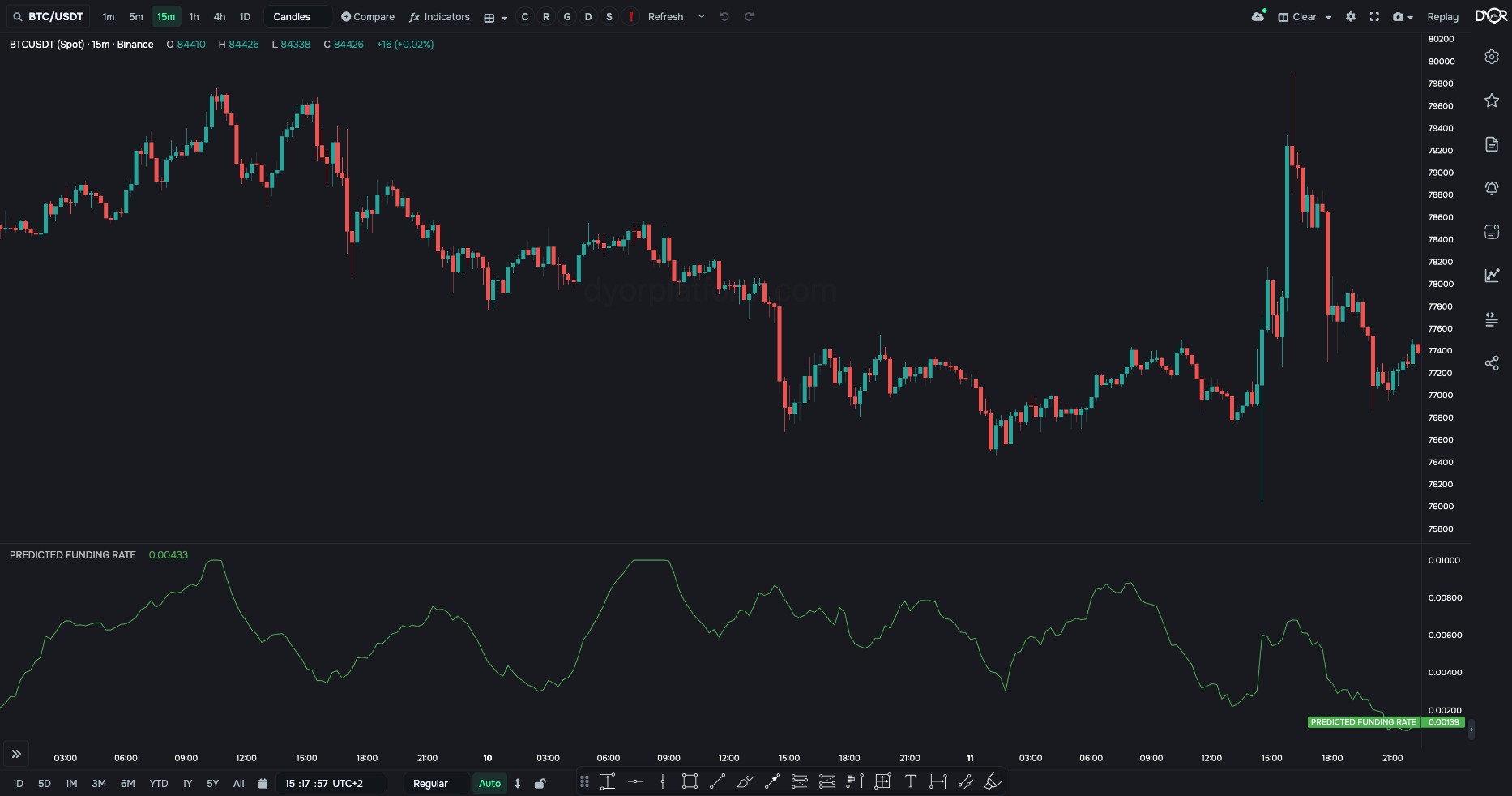The height and width of the screenshot is (796, 1512).
Task: Select the eraser tool in drawing toolbar
Action: pos(993,782)
